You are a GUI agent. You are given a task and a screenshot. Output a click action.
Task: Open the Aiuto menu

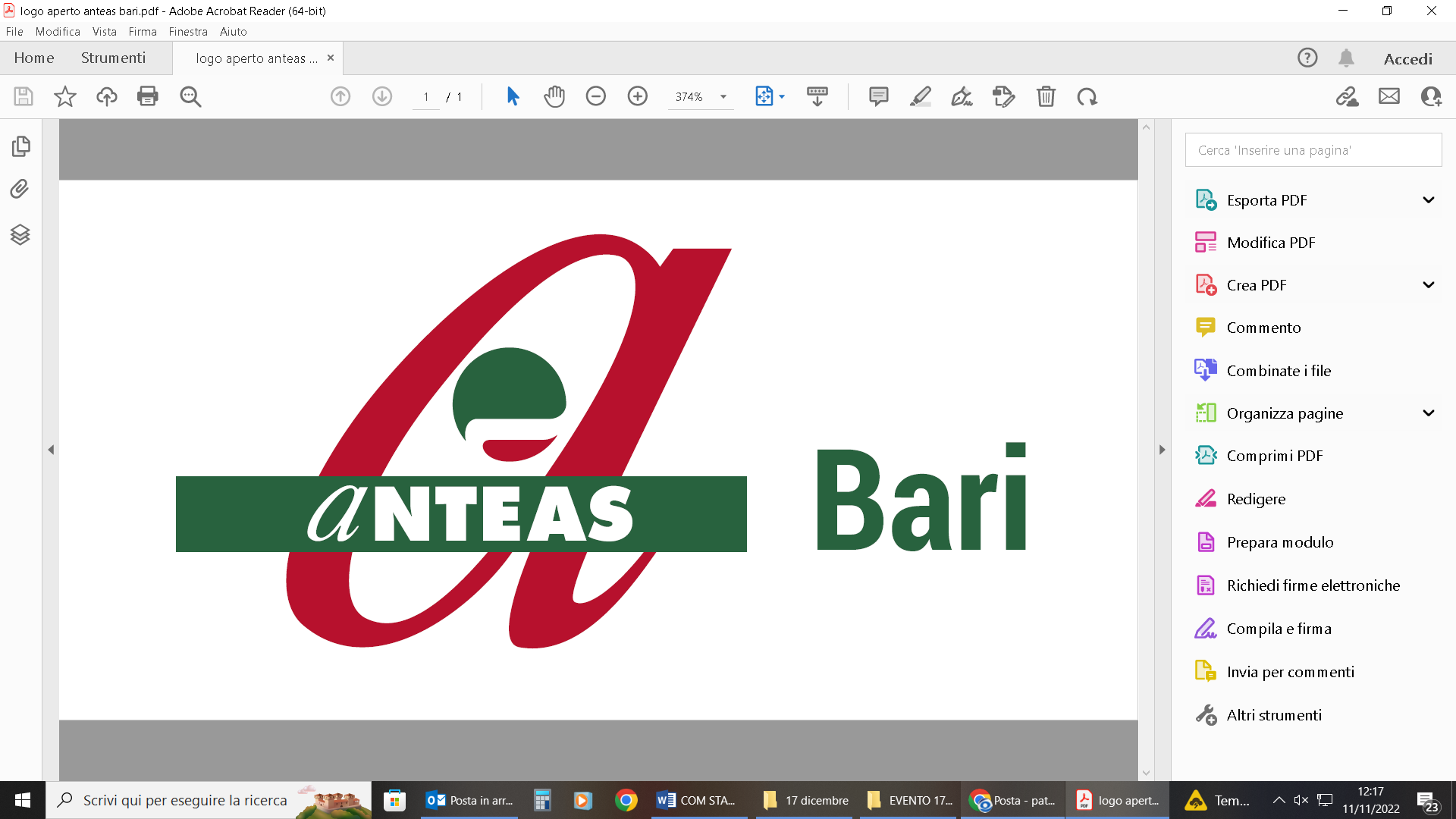[x=234, y=32]
